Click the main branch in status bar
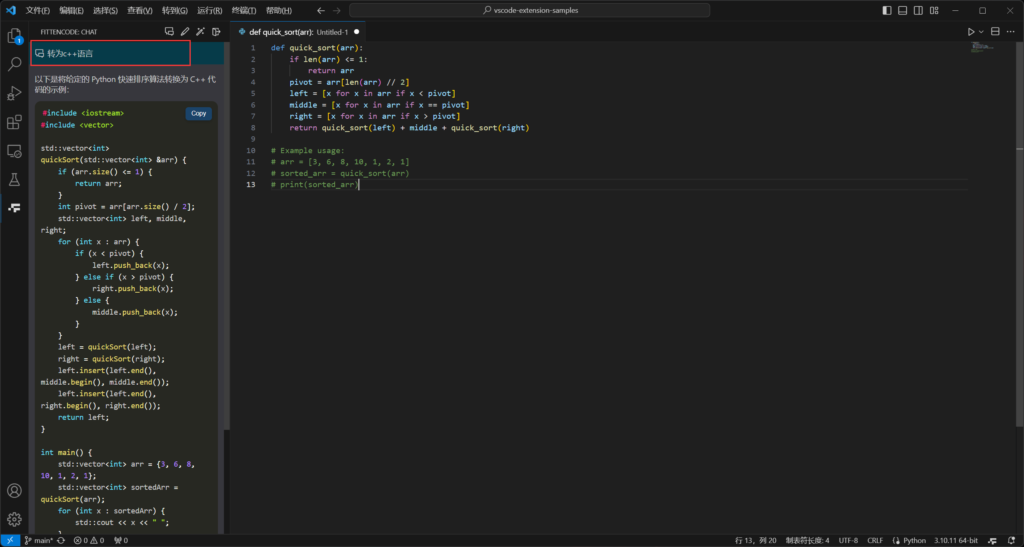Viewport: 1024px width, 547px height. tap(38, 540)
